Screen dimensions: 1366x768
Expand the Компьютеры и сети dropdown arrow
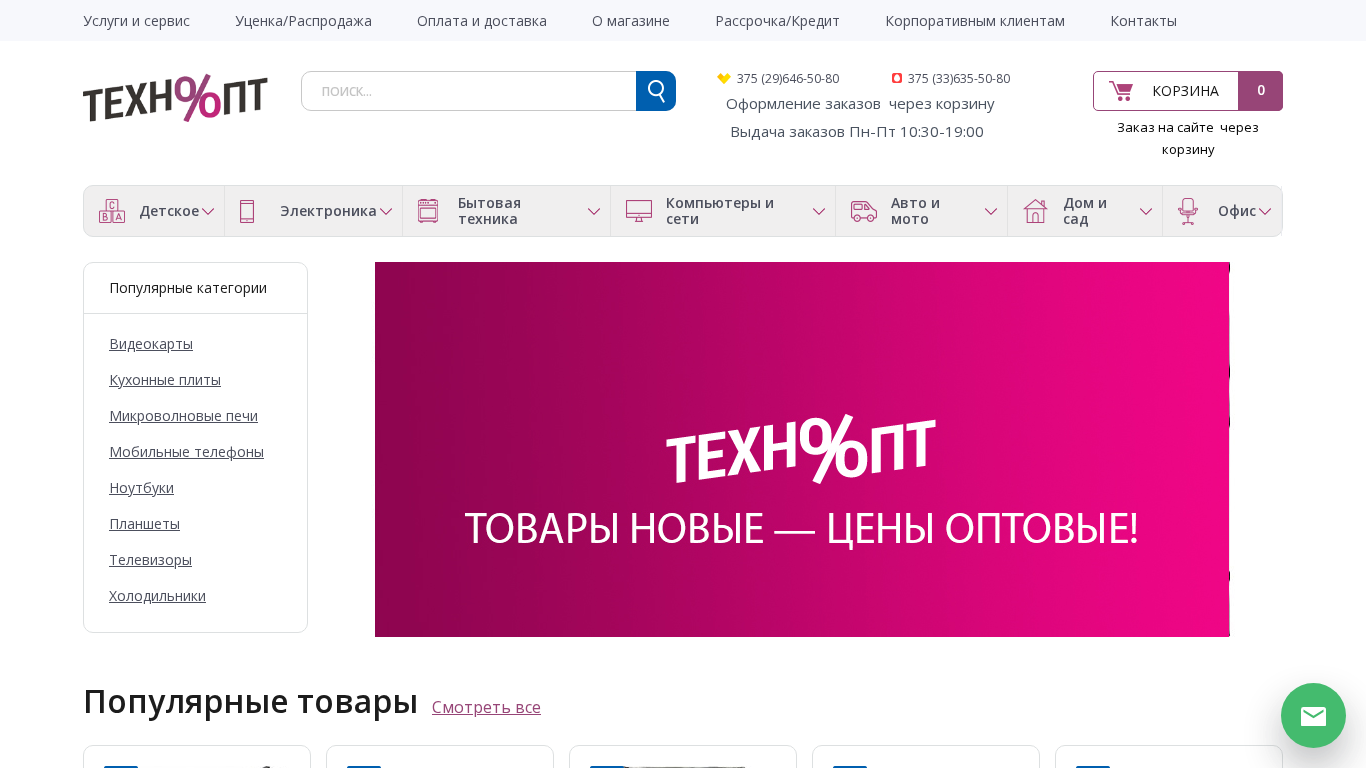click(x=819, y=212)
